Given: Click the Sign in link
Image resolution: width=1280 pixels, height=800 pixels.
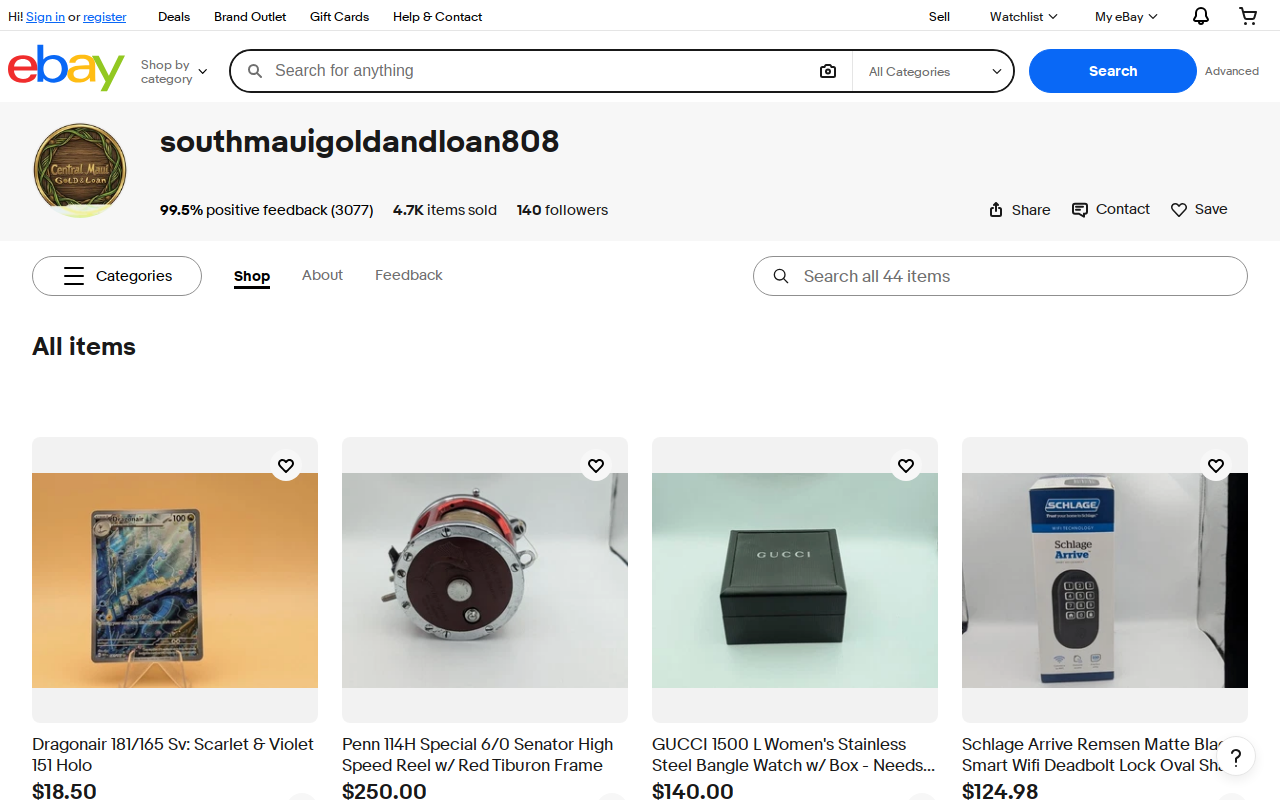Looking at the screenshot, I should pos(45,17).
